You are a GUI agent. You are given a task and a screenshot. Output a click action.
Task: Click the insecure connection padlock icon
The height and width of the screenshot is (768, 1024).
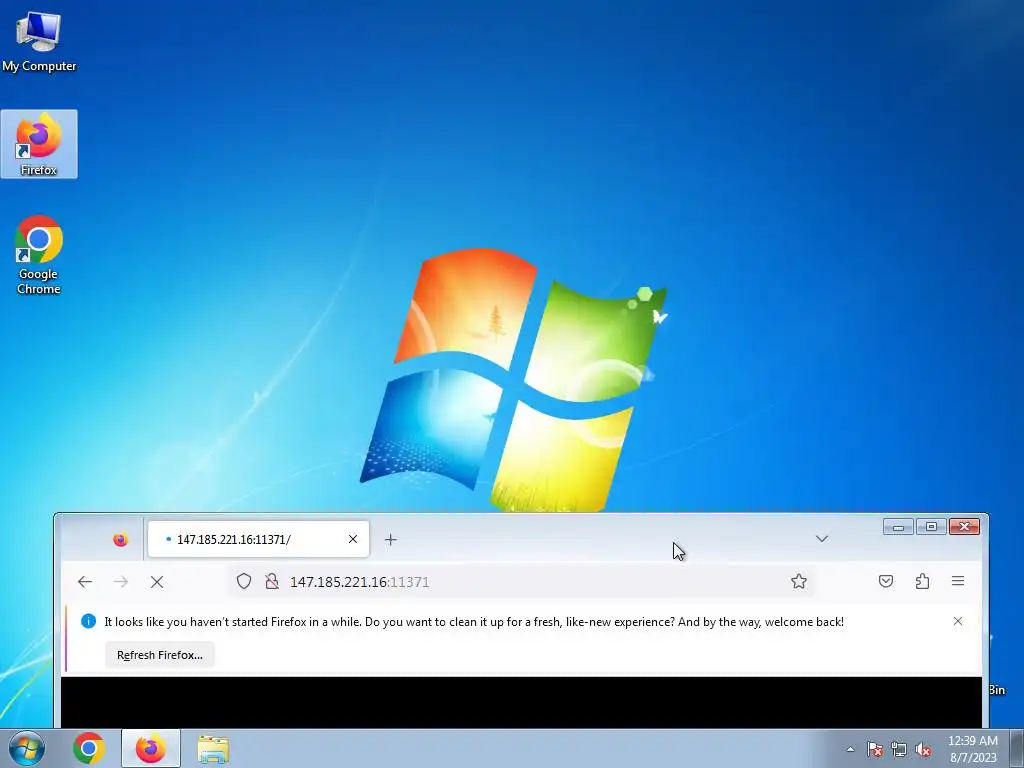coord(272,581)
